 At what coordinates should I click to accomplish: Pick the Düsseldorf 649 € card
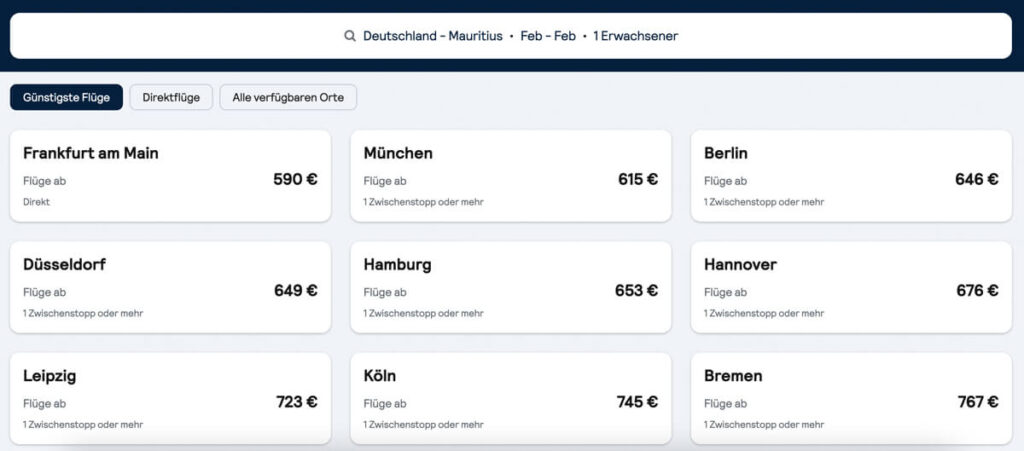point(170,287)
